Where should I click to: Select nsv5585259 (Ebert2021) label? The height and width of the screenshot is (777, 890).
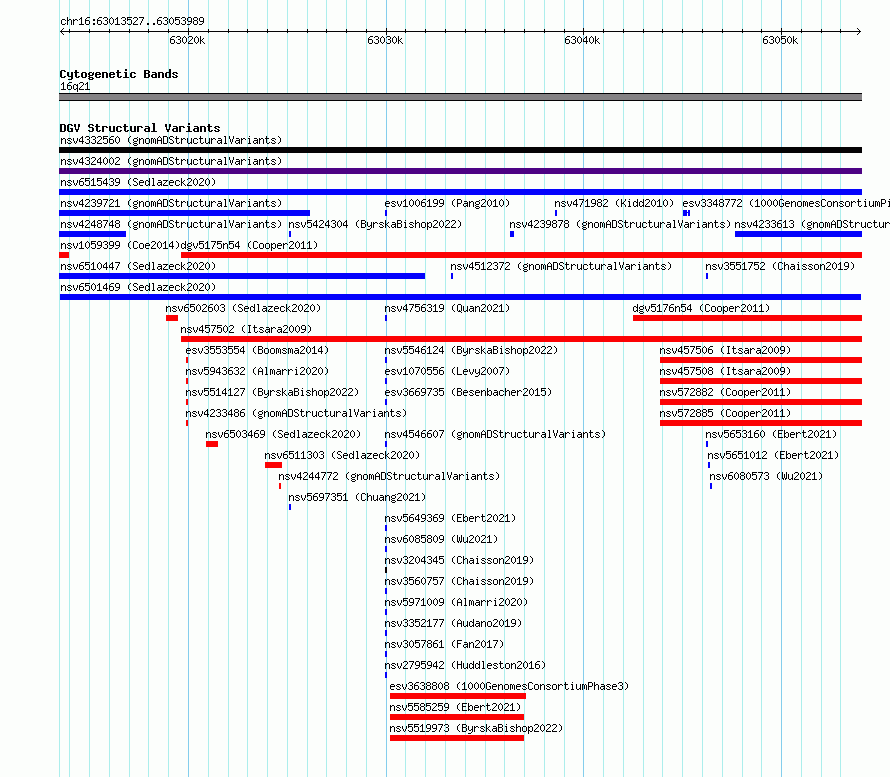[455, 707]
